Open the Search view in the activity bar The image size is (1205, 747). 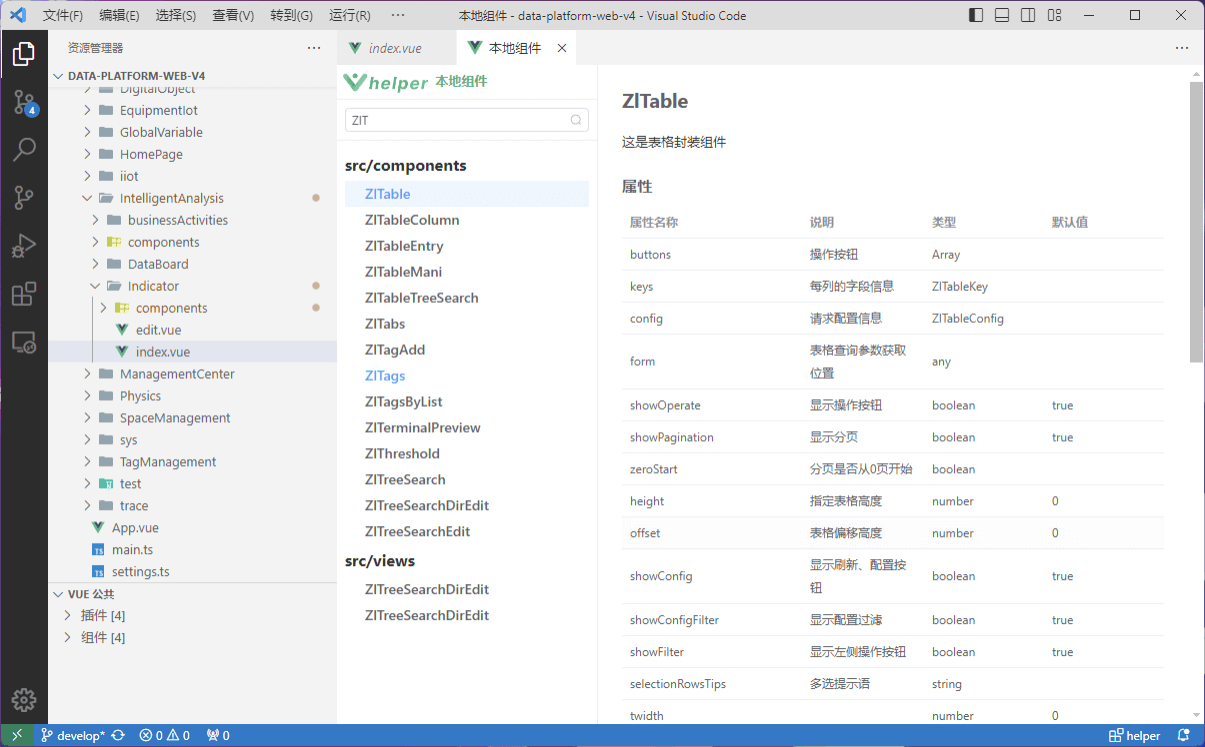24,149
